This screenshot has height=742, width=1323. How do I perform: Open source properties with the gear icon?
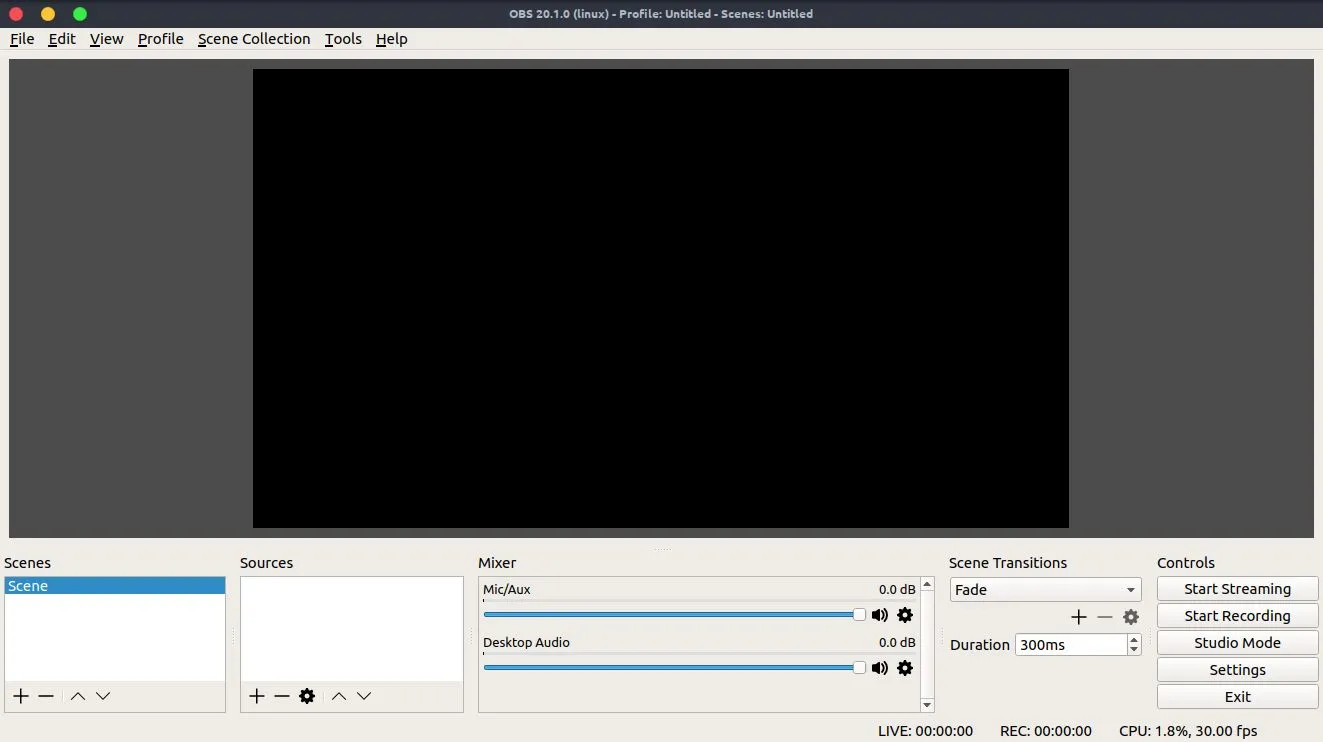point(307,696)
